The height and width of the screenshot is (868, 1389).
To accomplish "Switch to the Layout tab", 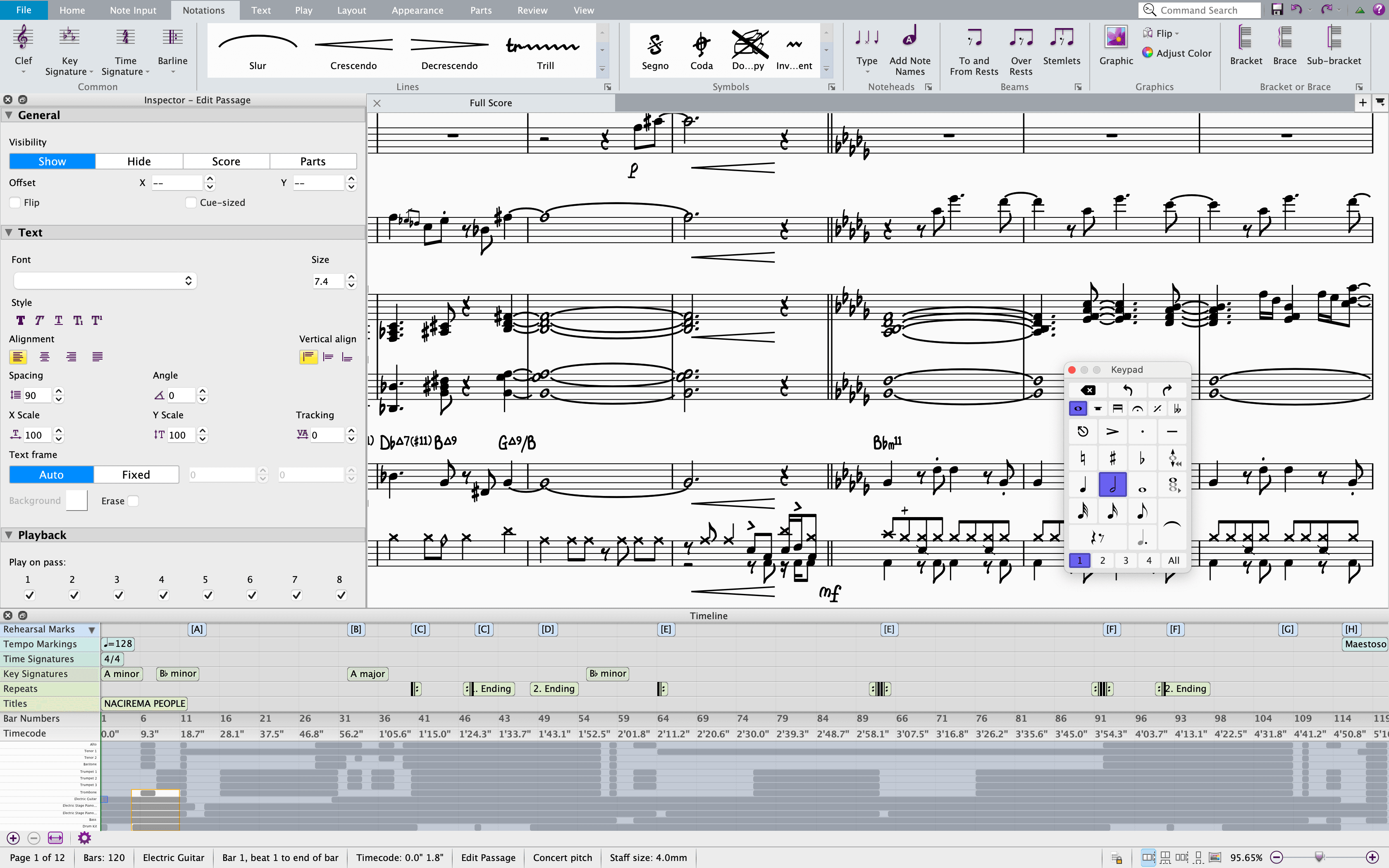I will 351,10.
